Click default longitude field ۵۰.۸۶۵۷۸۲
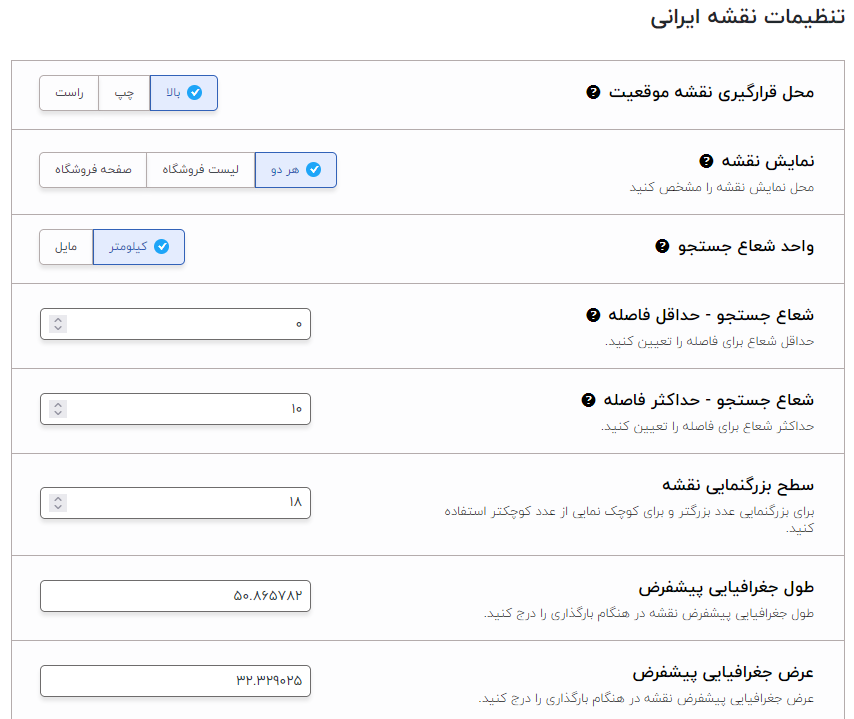 click(175, 596)
